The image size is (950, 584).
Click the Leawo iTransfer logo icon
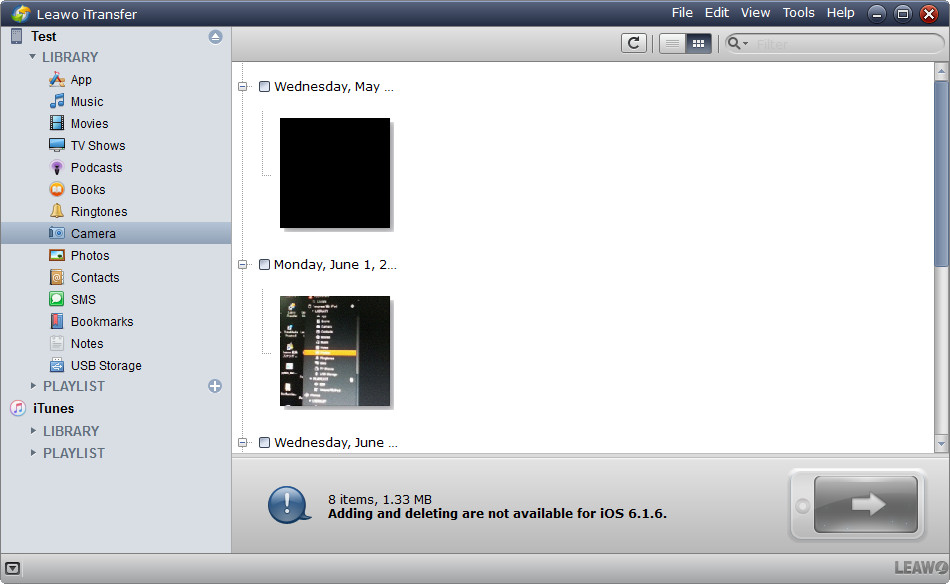(21, 13)
